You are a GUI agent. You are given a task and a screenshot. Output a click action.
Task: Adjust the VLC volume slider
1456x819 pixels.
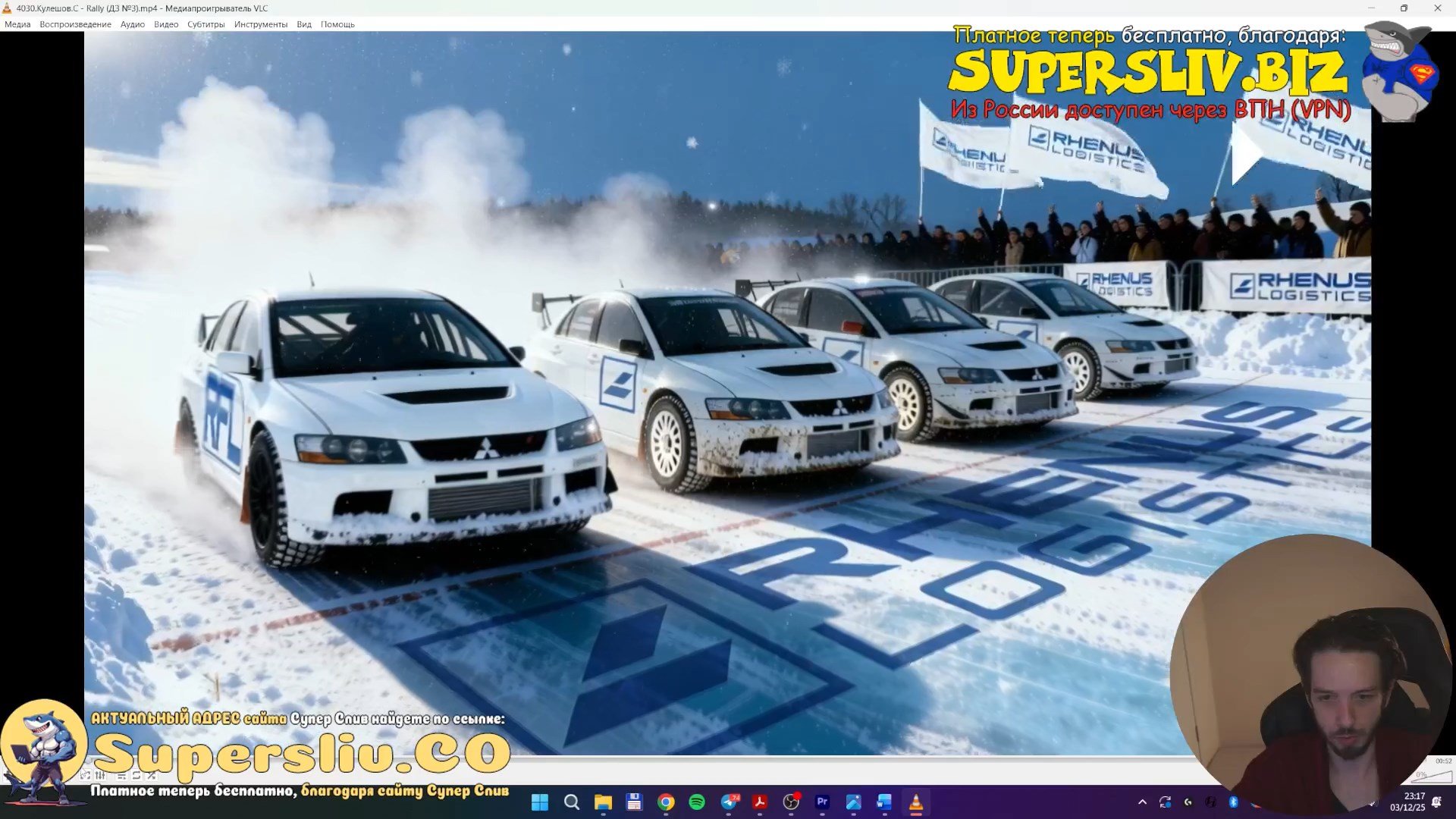pyautogui.click(x=1433, y=777)
